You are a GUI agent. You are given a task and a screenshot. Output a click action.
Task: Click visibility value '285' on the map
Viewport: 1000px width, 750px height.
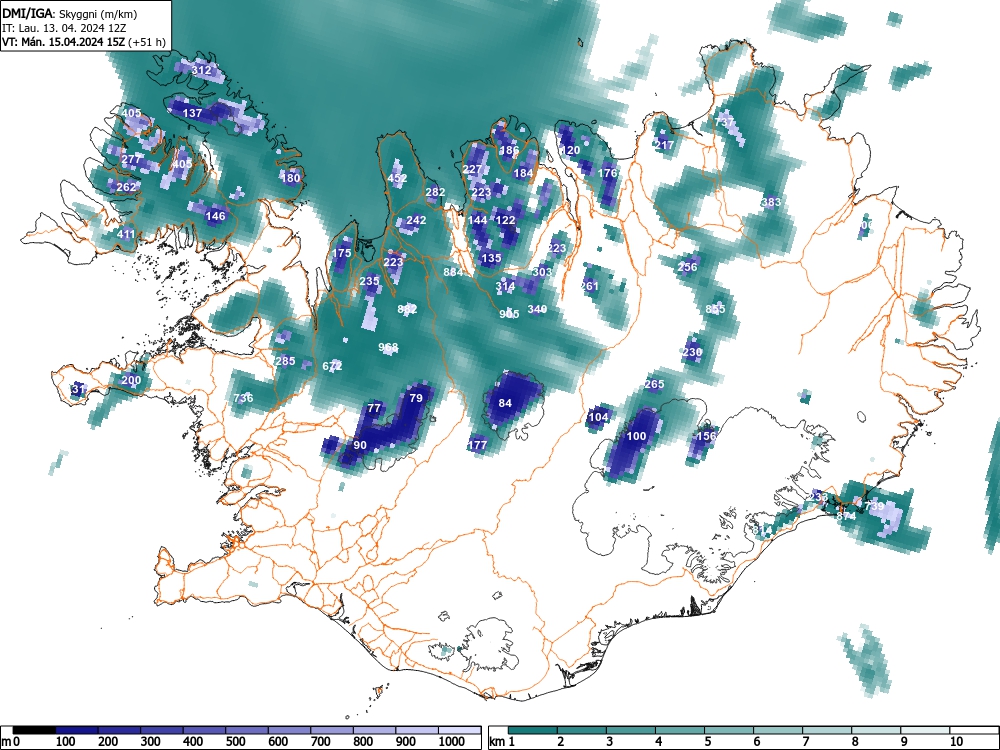point(285,361)
